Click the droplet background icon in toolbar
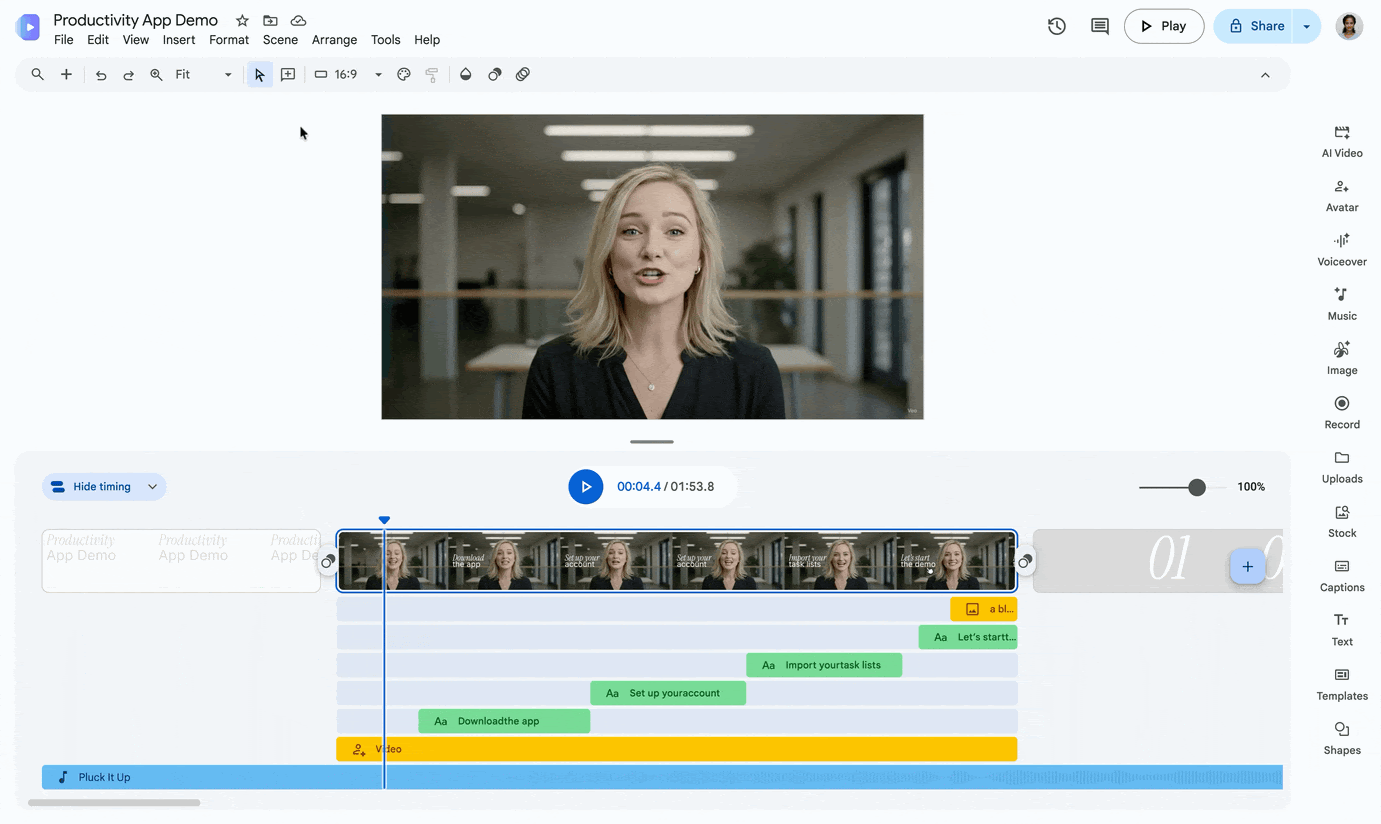 click(x=465, y=74)
